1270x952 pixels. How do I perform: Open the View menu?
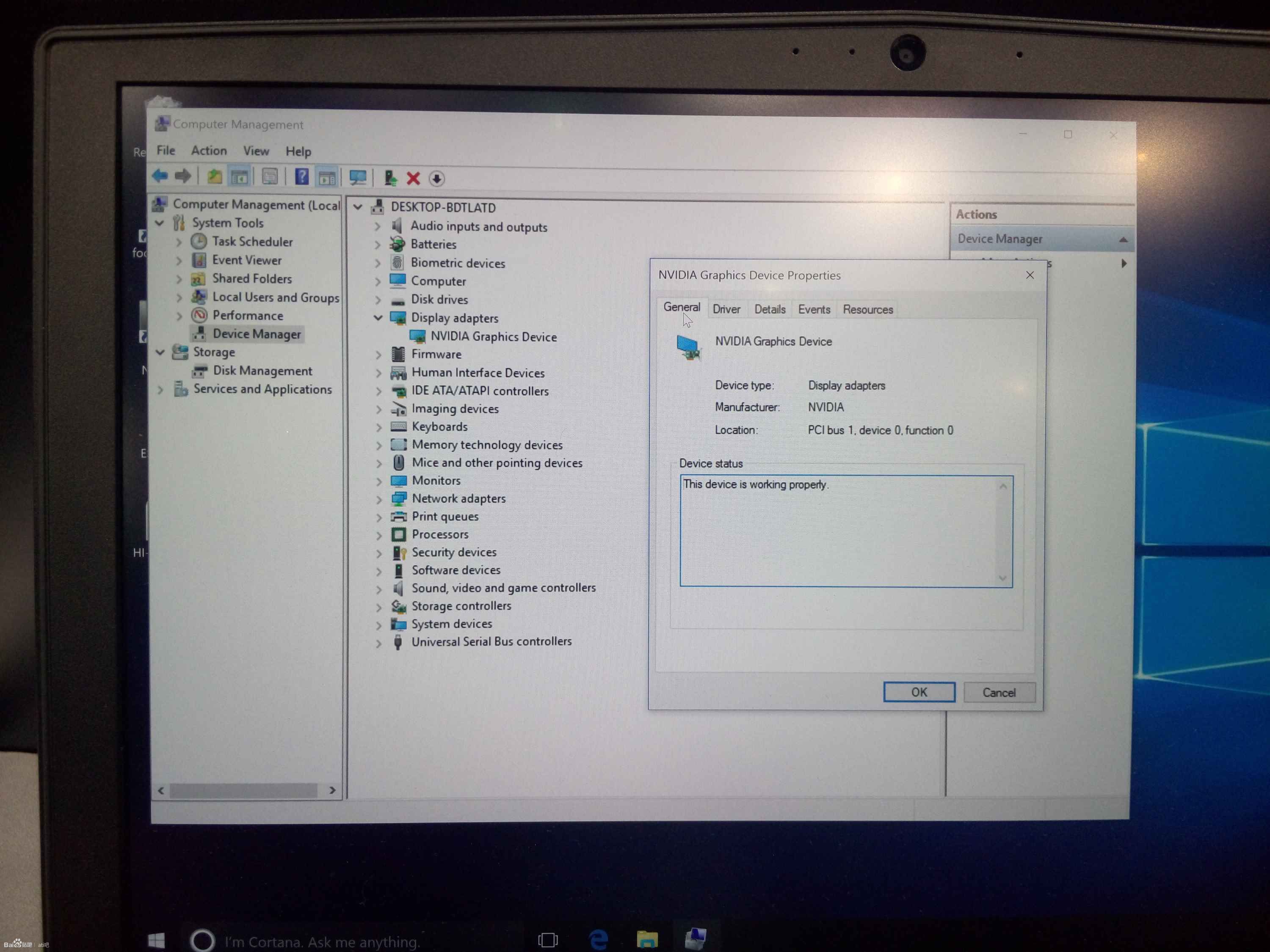click(x=256, y=151)
